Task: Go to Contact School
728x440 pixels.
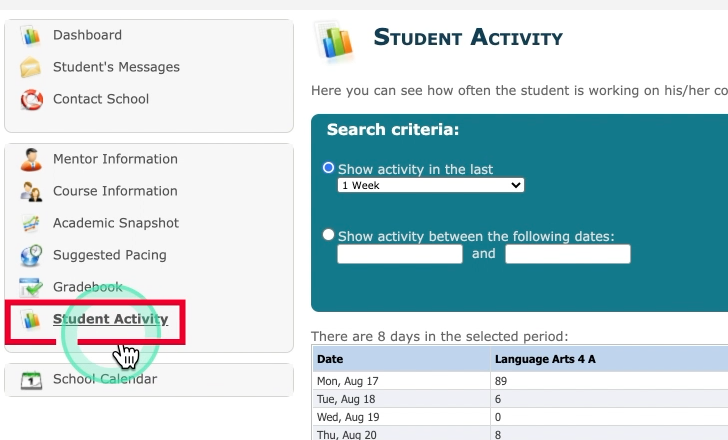Action: coord(101,99)
